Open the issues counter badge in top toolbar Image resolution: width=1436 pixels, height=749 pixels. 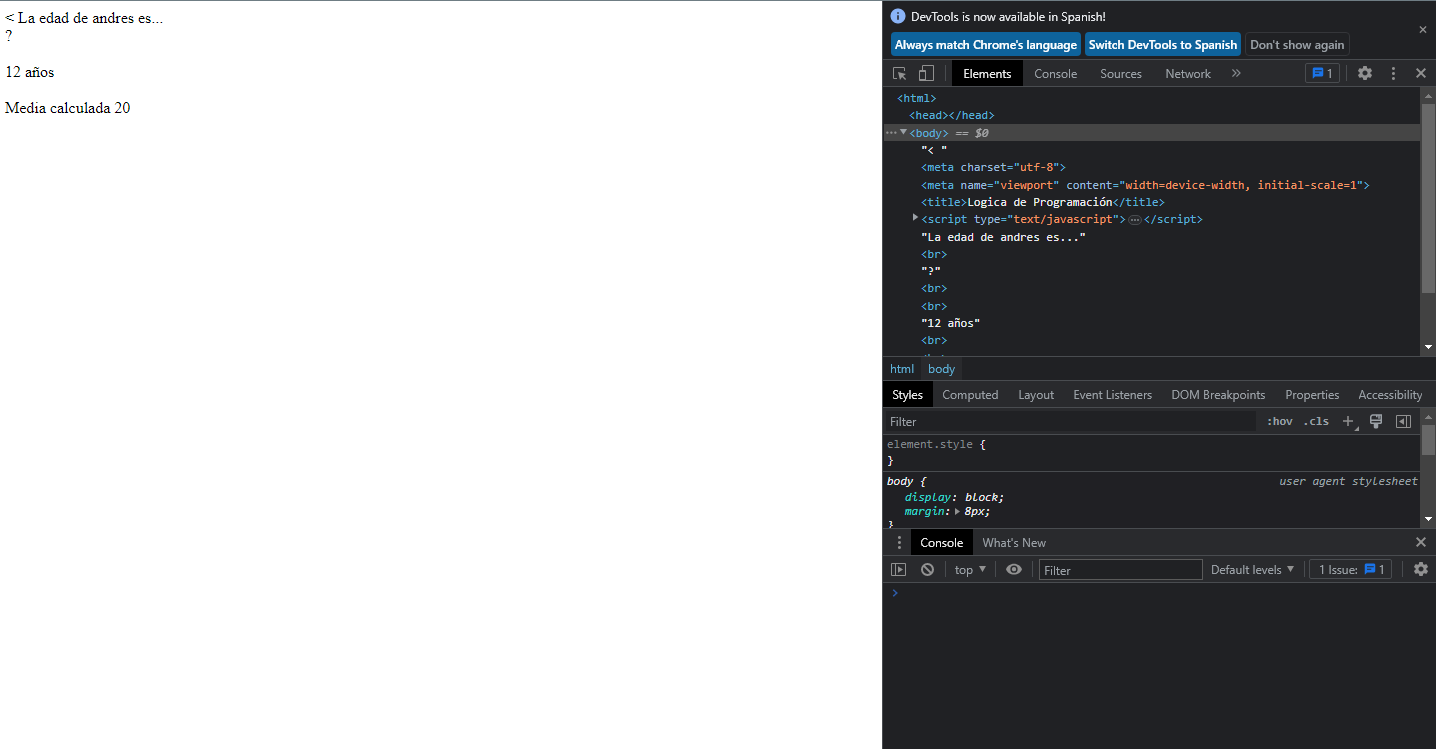(1322, 73)
